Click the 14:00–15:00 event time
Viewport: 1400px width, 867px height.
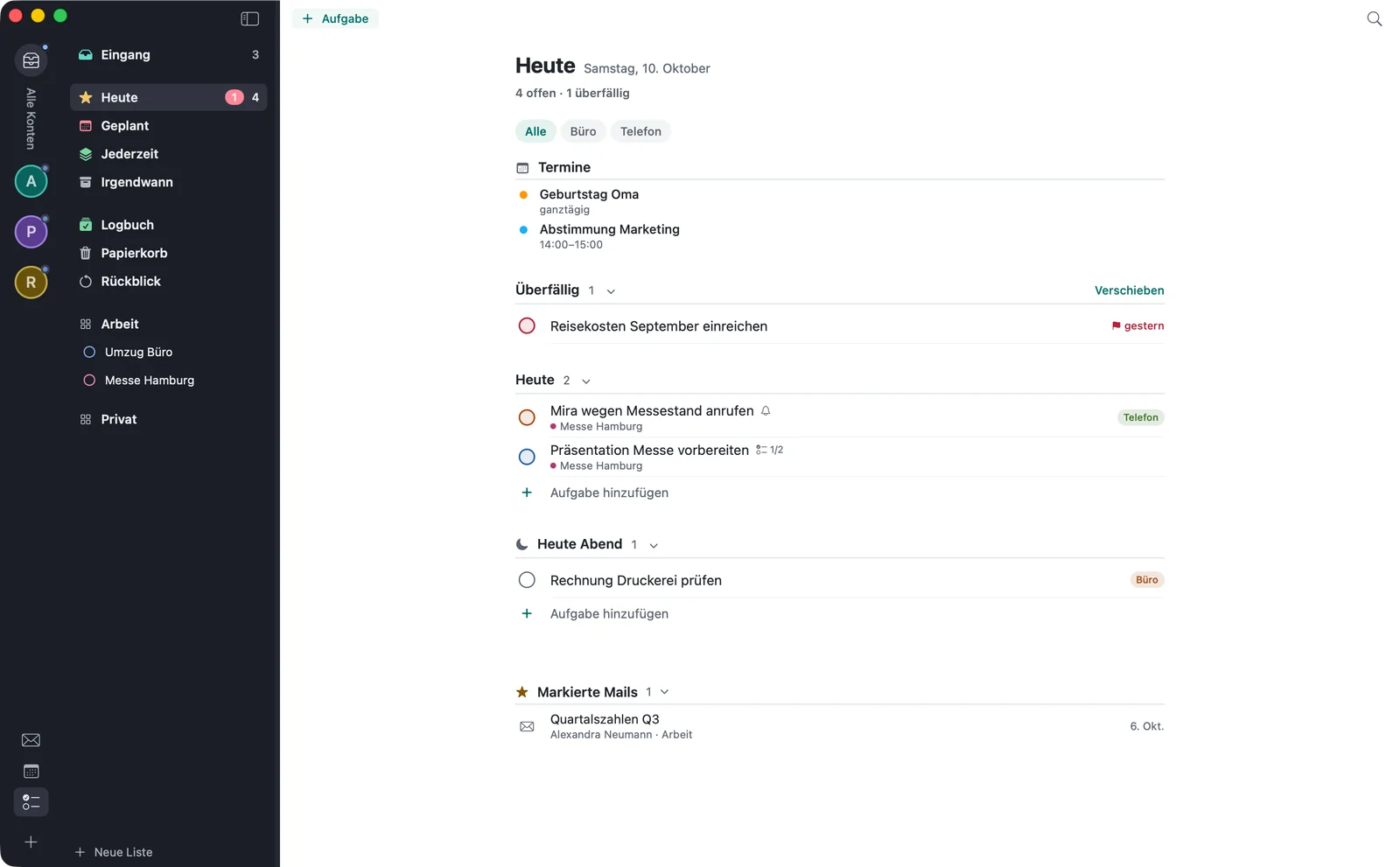point(570,245)
